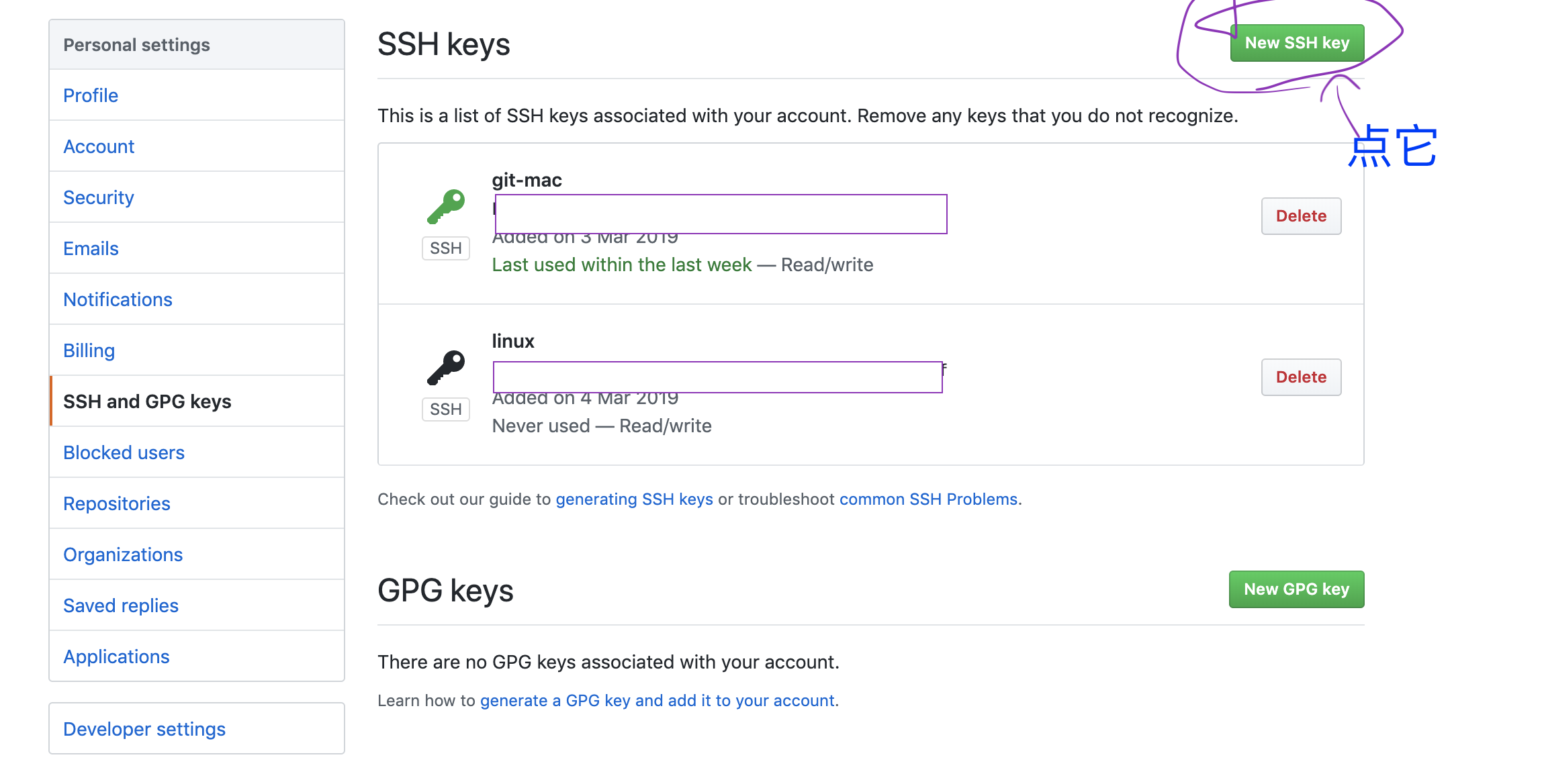Select the SSH and GPG keys item
Viewport: 1542px width, 784px height.
pos(147,401)
